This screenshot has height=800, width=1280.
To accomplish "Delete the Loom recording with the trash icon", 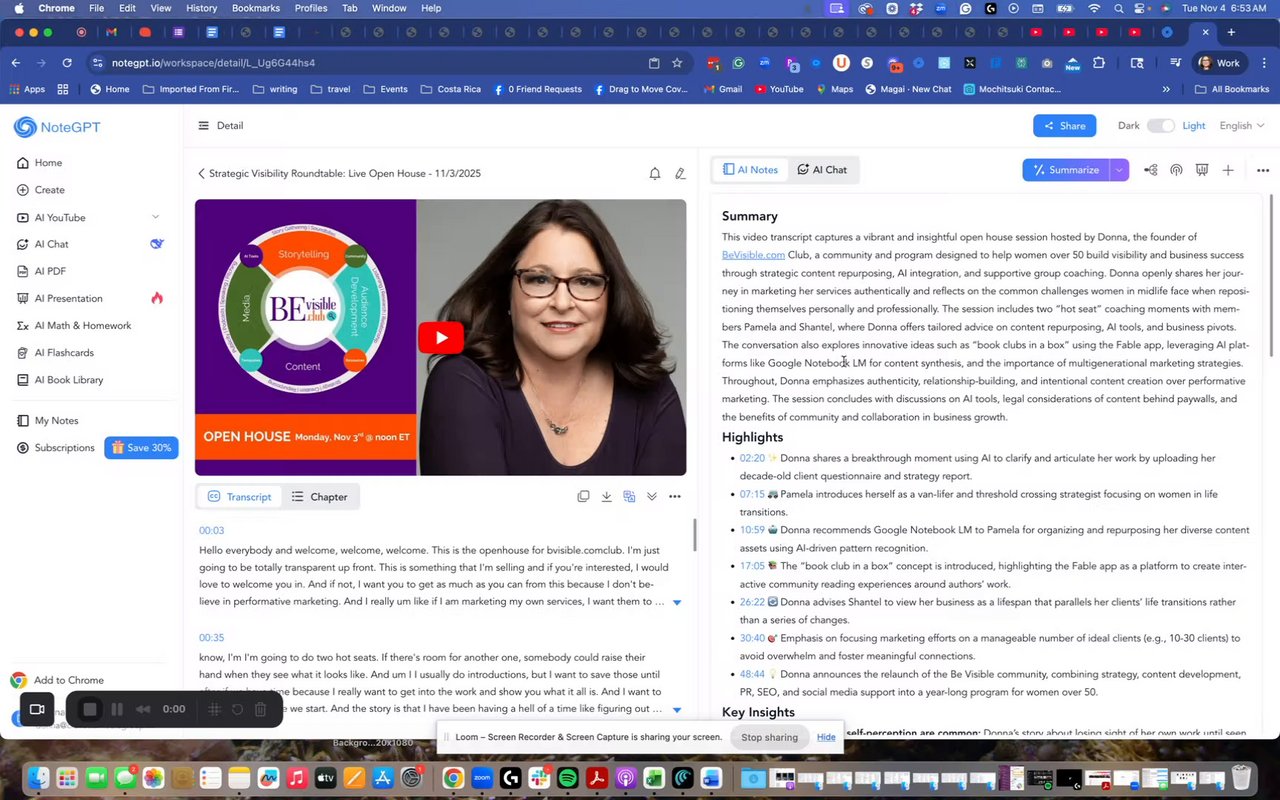I will tap(260, 709).
